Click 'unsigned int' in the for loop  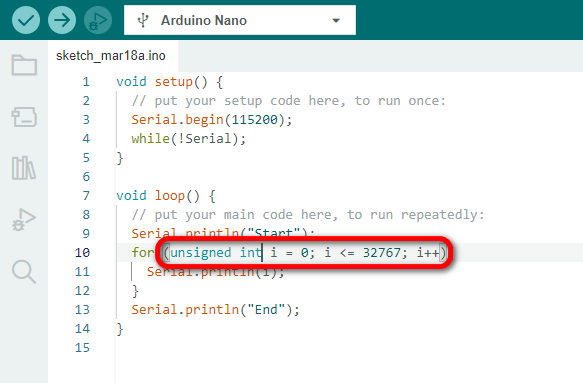pos(216,253)
